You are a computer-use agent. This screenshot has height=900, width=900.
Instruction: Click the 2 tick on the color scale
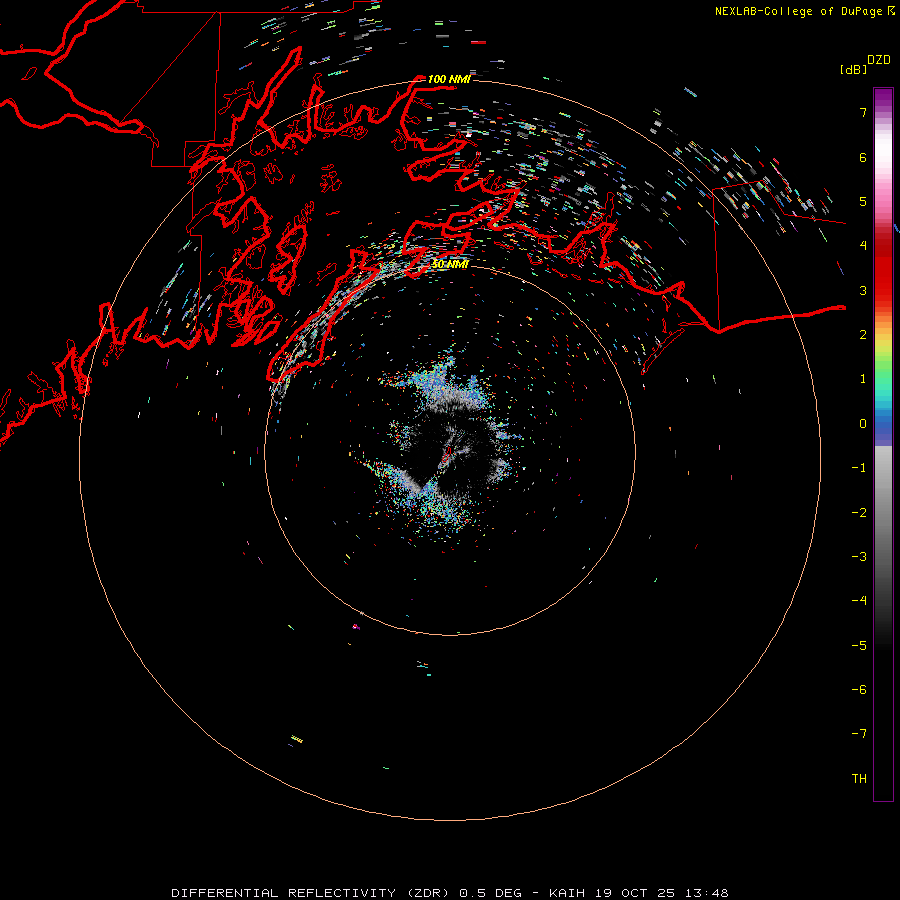click(863, 335)
